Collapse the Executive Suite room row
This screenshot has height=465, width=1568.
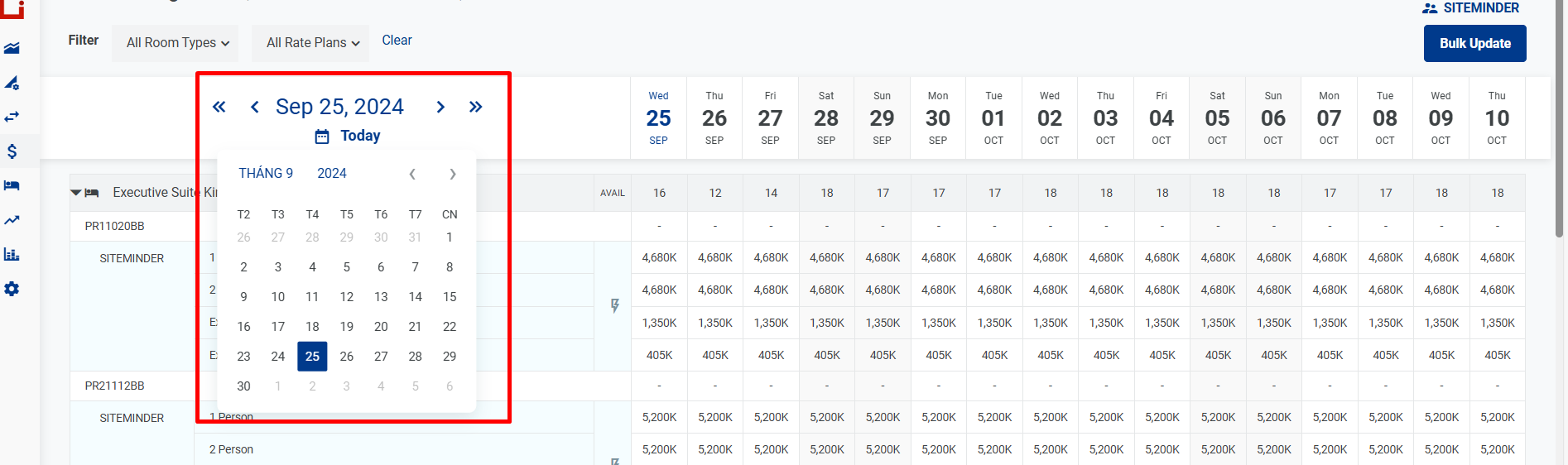click(x=76, y=193)
